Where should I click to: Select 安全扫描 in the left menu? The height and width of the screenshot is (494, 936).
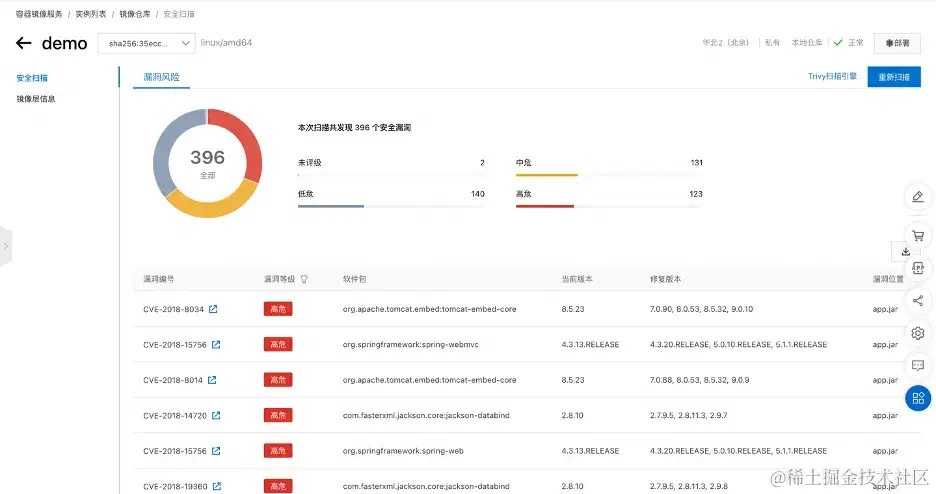click(32, 78)
